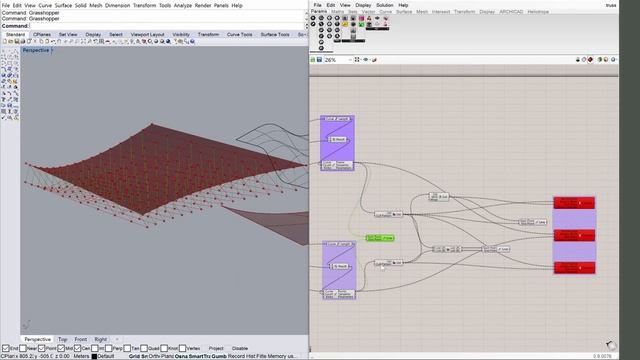The height and width of the screenshot is (360, 640).
Task: Click the green preview sphere icon in Grasshopper toolbar
Action: coord(600,60)
